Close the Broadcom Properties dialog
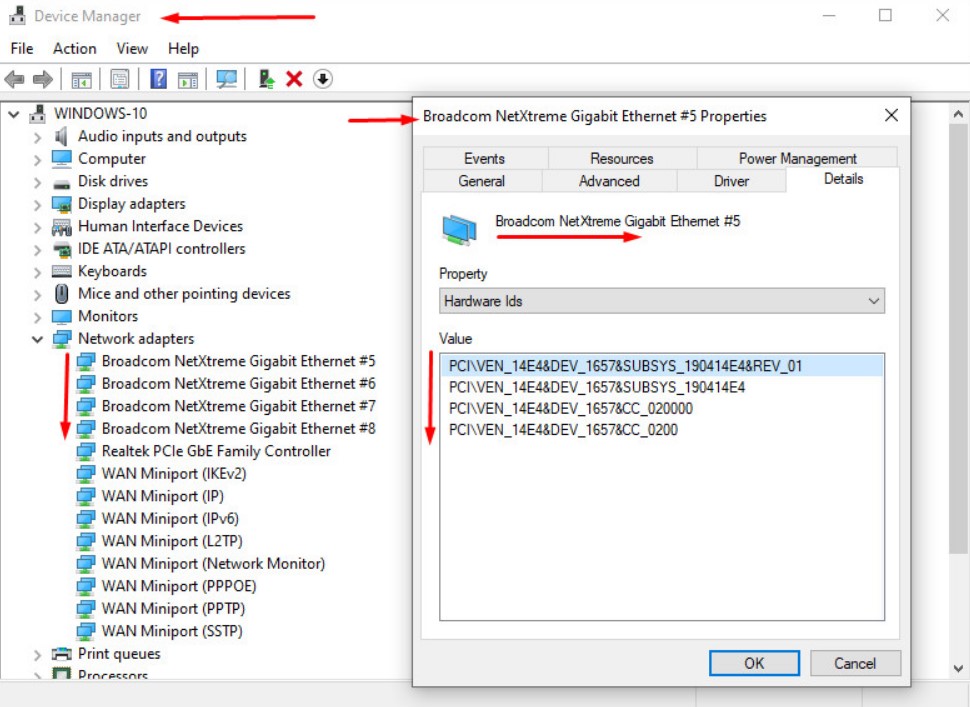Image resolution: width=970 pixels, height=707 pixels. point(891,116)
